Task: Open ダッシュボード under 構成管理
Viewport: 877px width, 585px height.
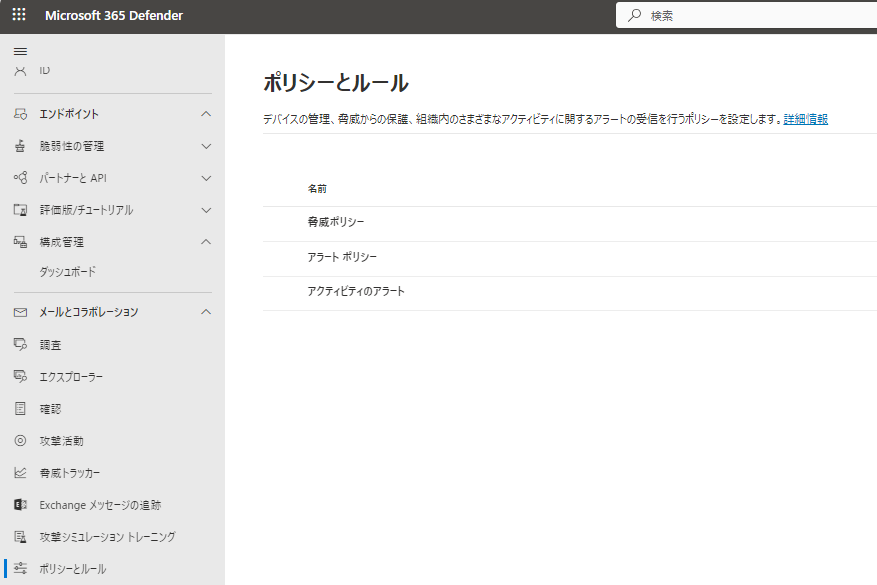Action: (68, 272)
